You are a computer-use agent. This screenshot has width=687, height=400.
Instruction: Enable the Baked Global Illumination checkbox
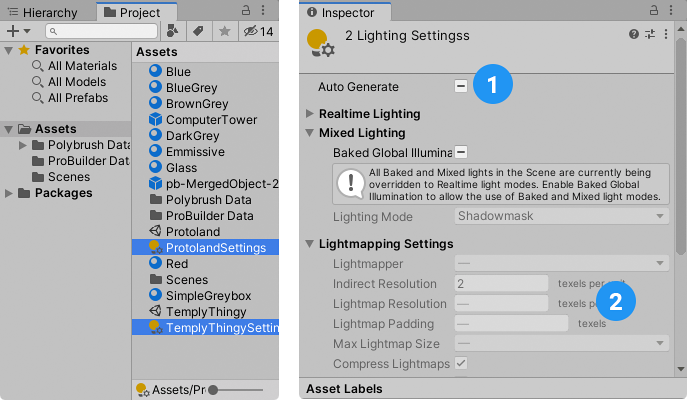point(461,152)
